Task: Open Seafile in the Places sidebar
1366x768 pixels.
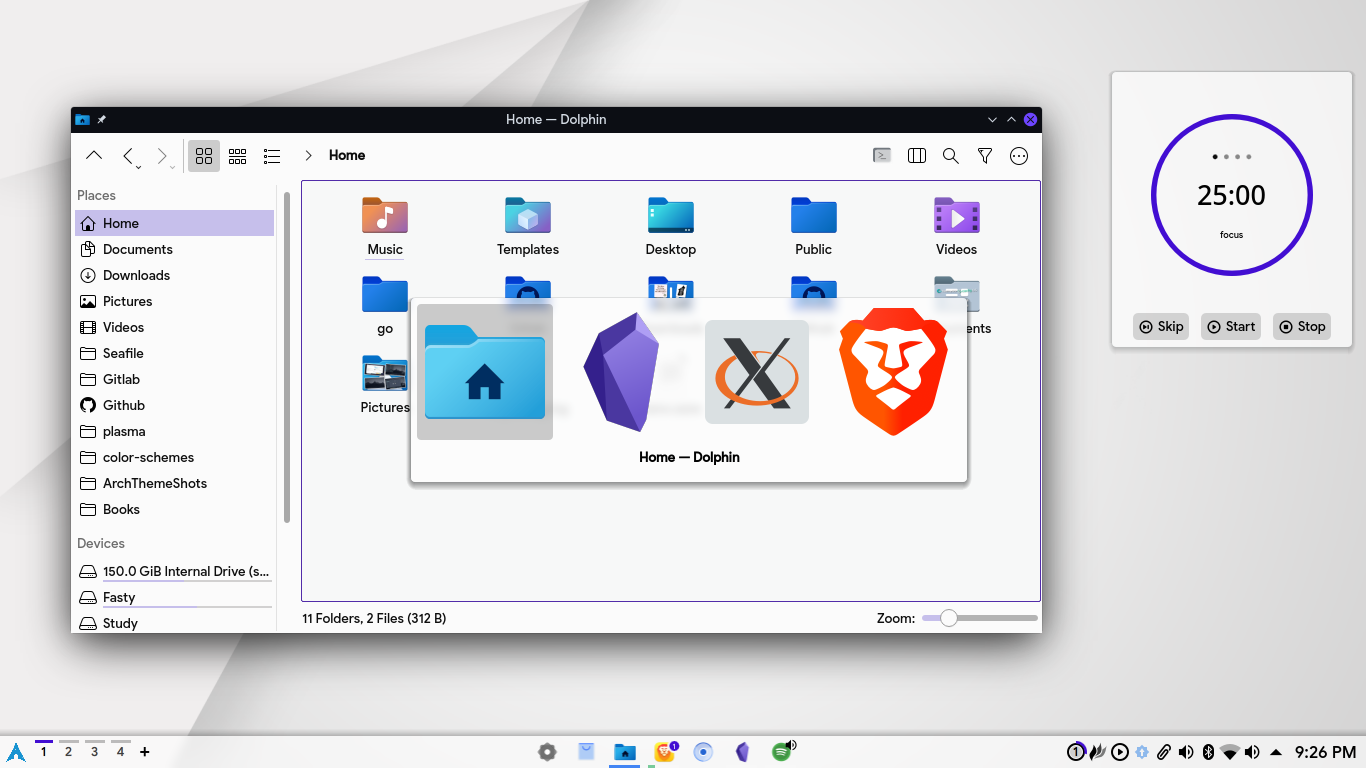Action: pos(175,353)
